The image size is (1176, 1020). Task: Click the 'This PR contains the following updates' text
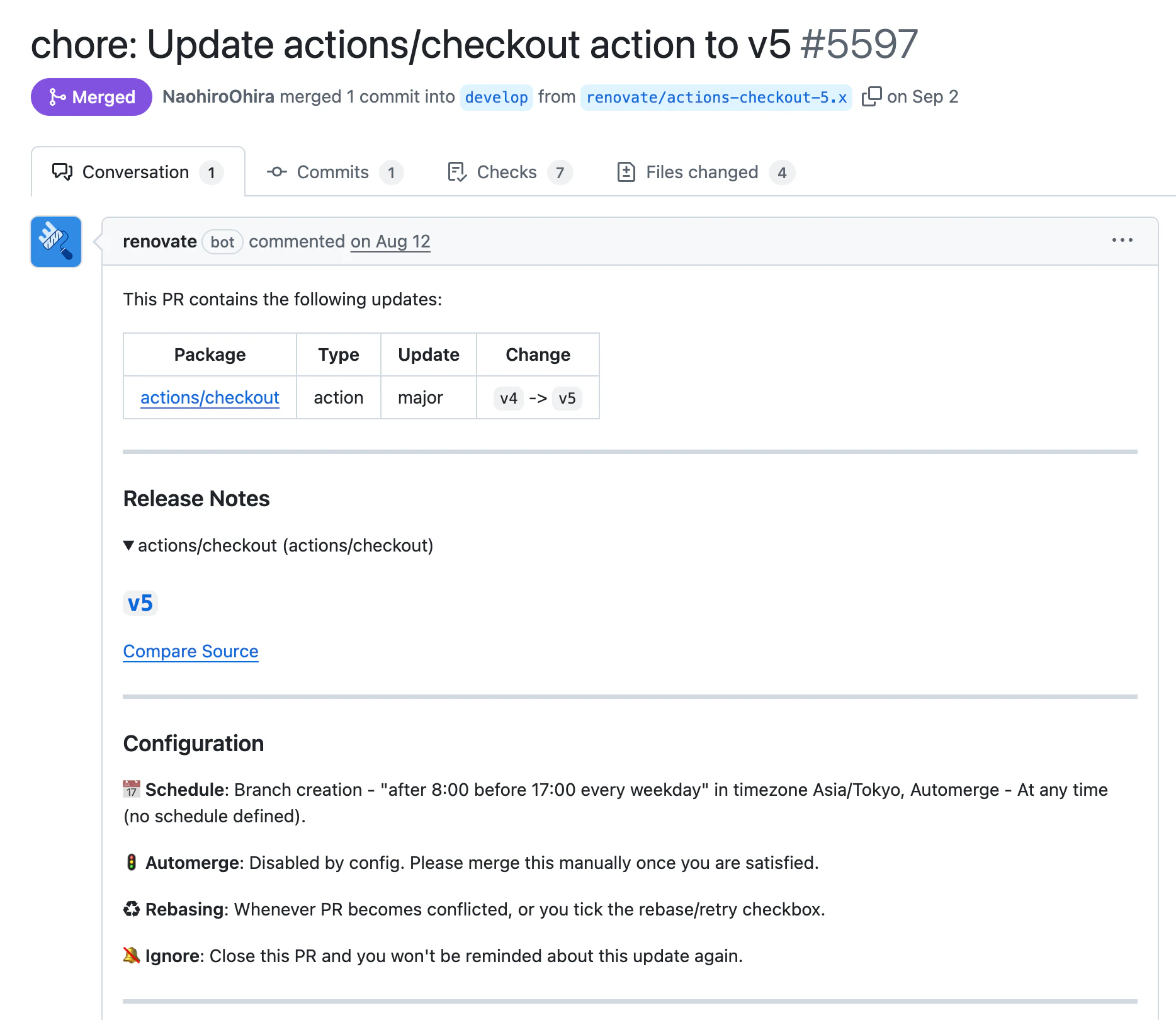(x=283, y=299)
